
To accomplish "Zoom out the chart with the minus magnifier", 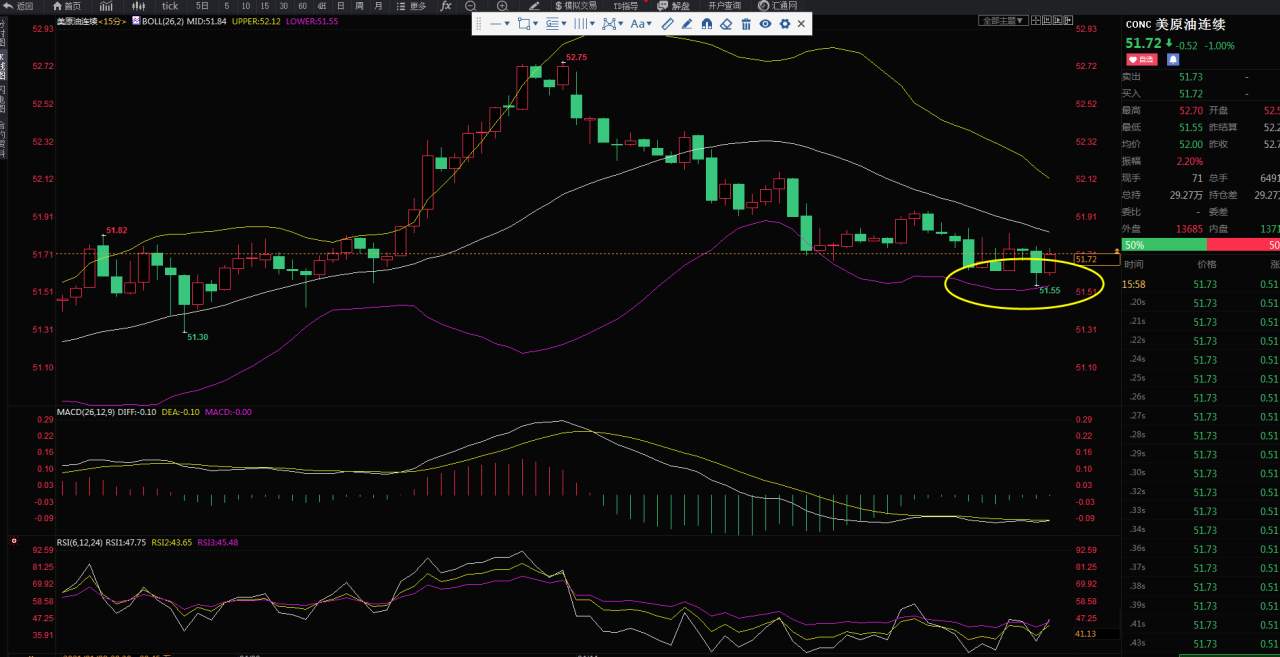I will tap(471, 6).
